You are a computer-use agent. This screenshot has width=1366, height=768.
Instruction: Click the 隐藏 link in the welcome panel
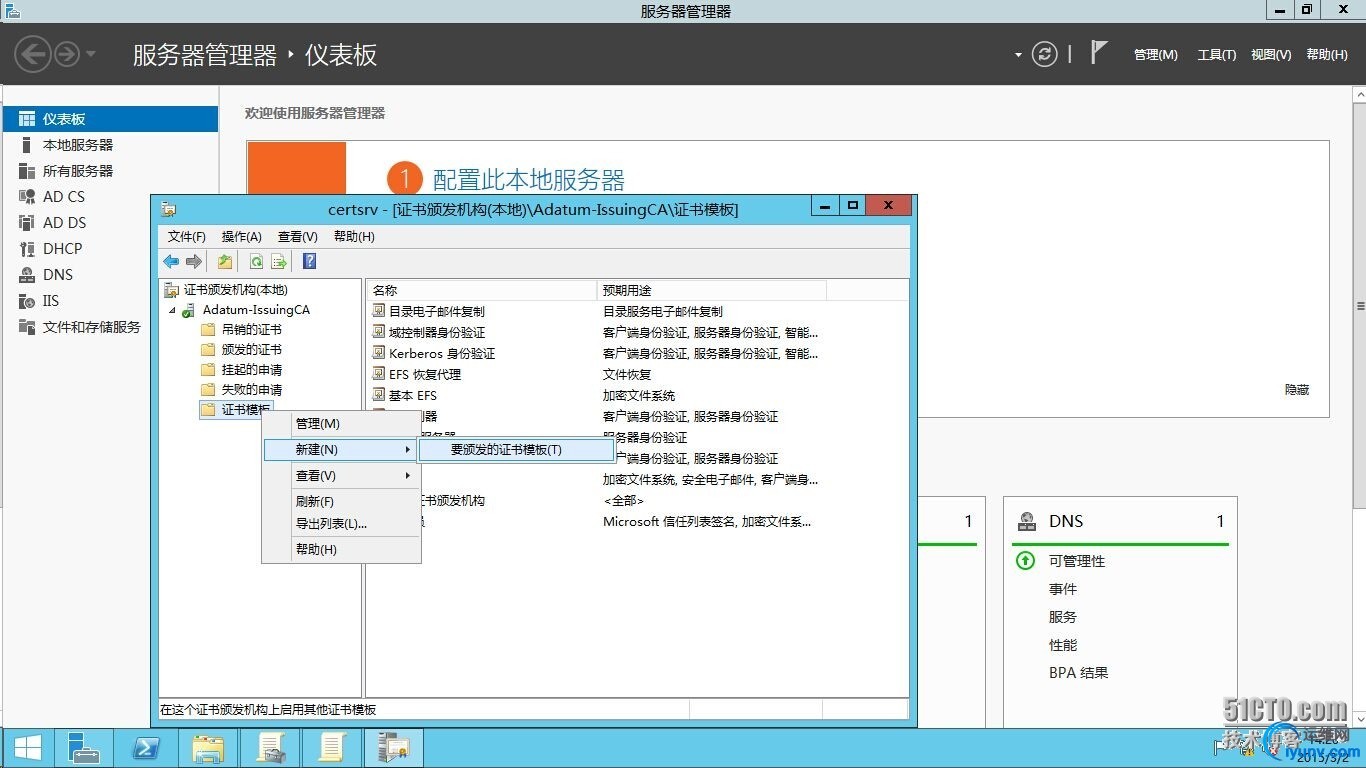point(1297,390)
